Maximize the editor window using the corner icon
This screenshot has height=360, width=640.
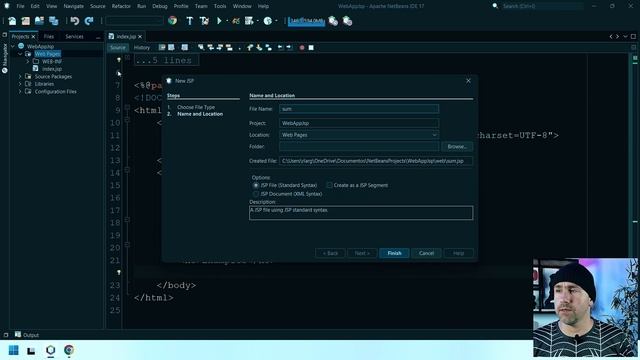[x=633, y=36]
